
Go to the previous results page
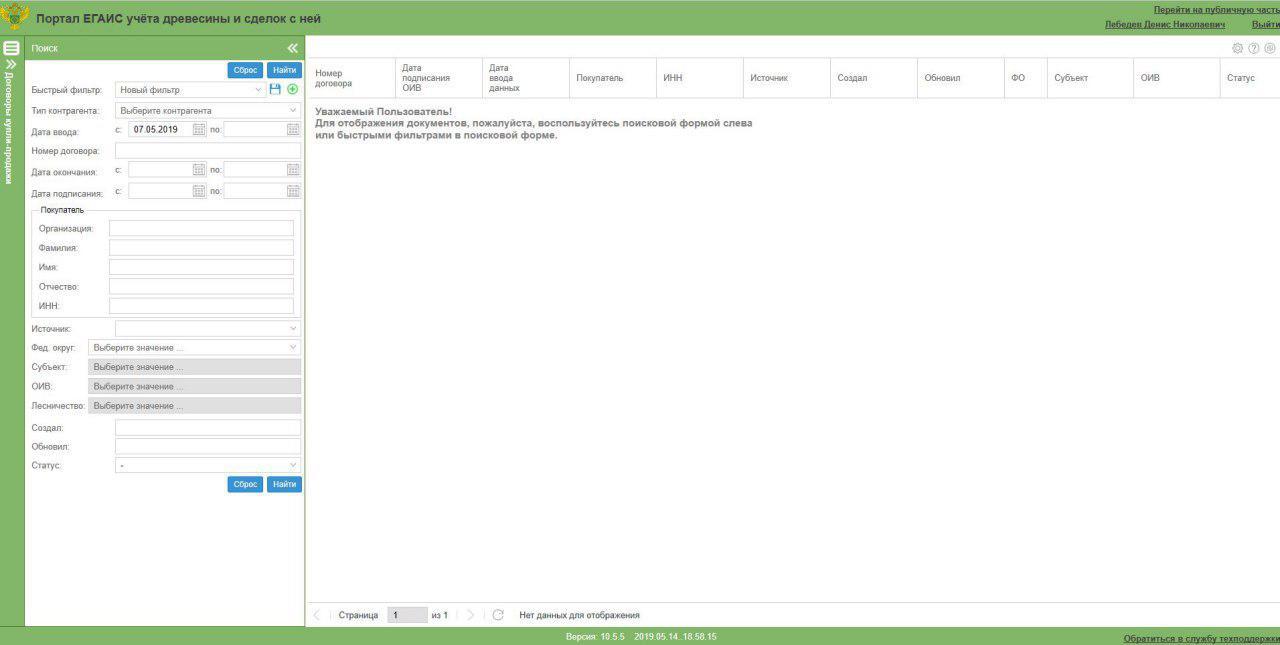pos(317,615)
